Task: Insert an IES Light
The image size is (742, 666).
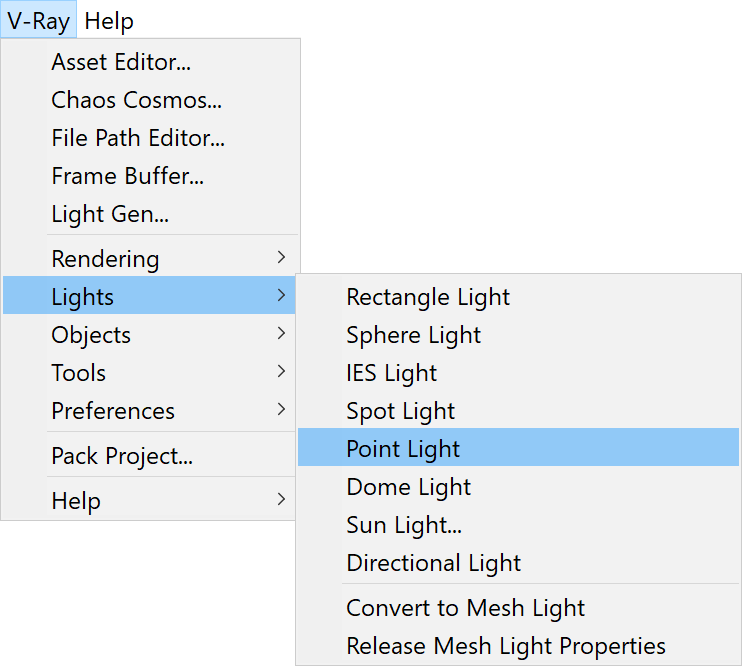Action: coord(518,373)
